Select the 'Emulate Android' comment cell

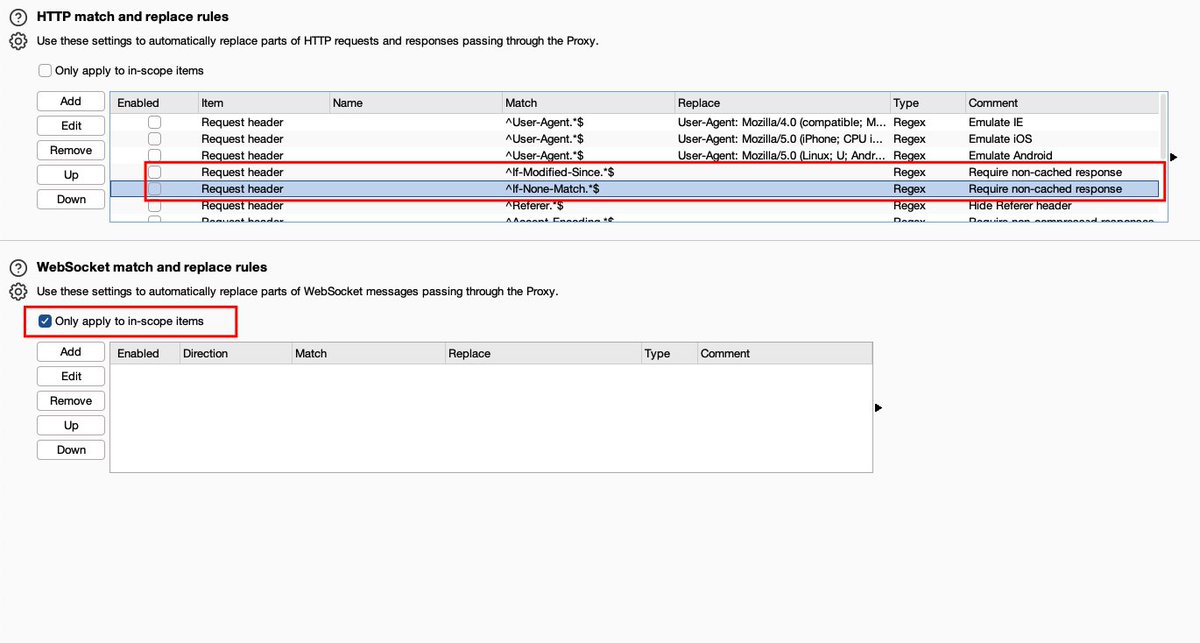click(x=1010, y=155)
